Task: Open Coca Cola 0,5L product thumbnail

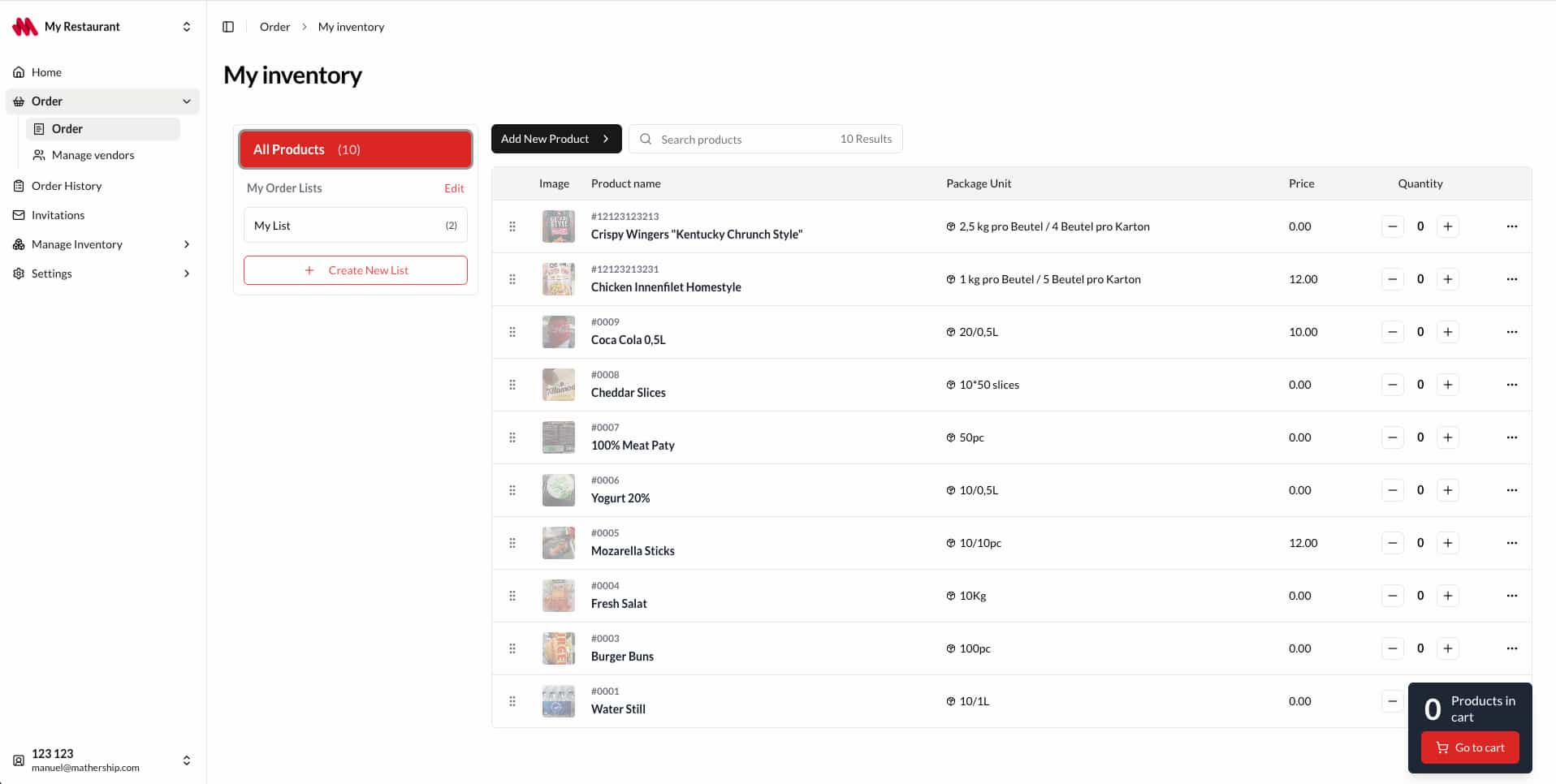Action: [x=559, y=332]
